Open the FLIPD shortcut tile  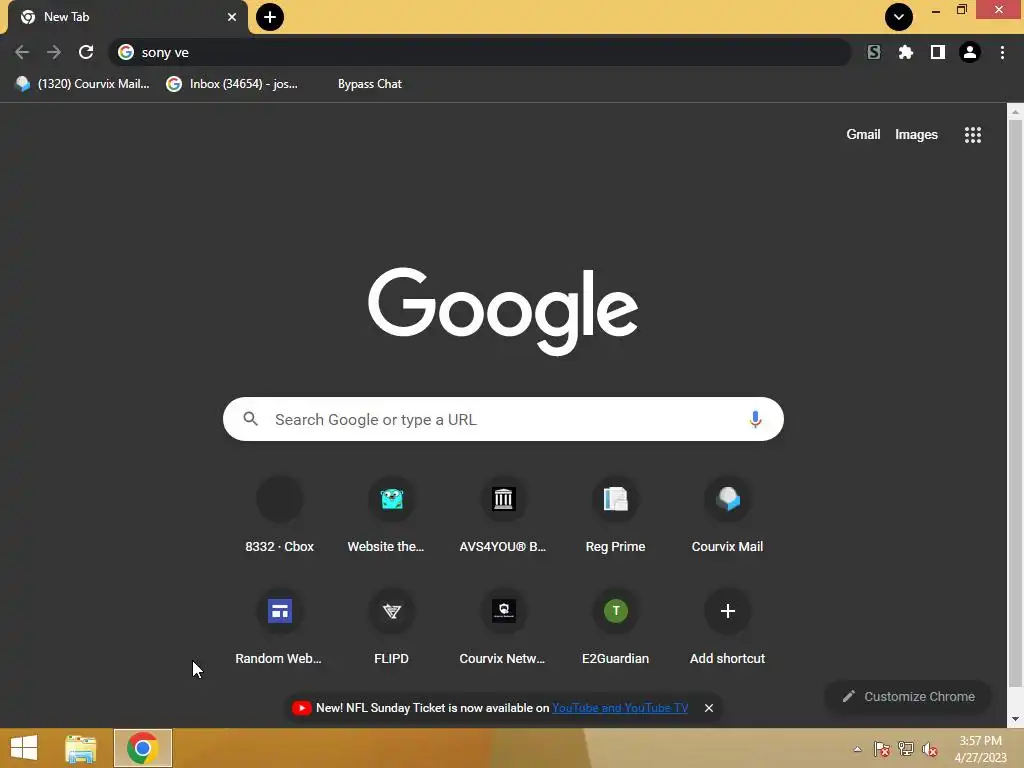pyautogui.click(x=392, y=628)
